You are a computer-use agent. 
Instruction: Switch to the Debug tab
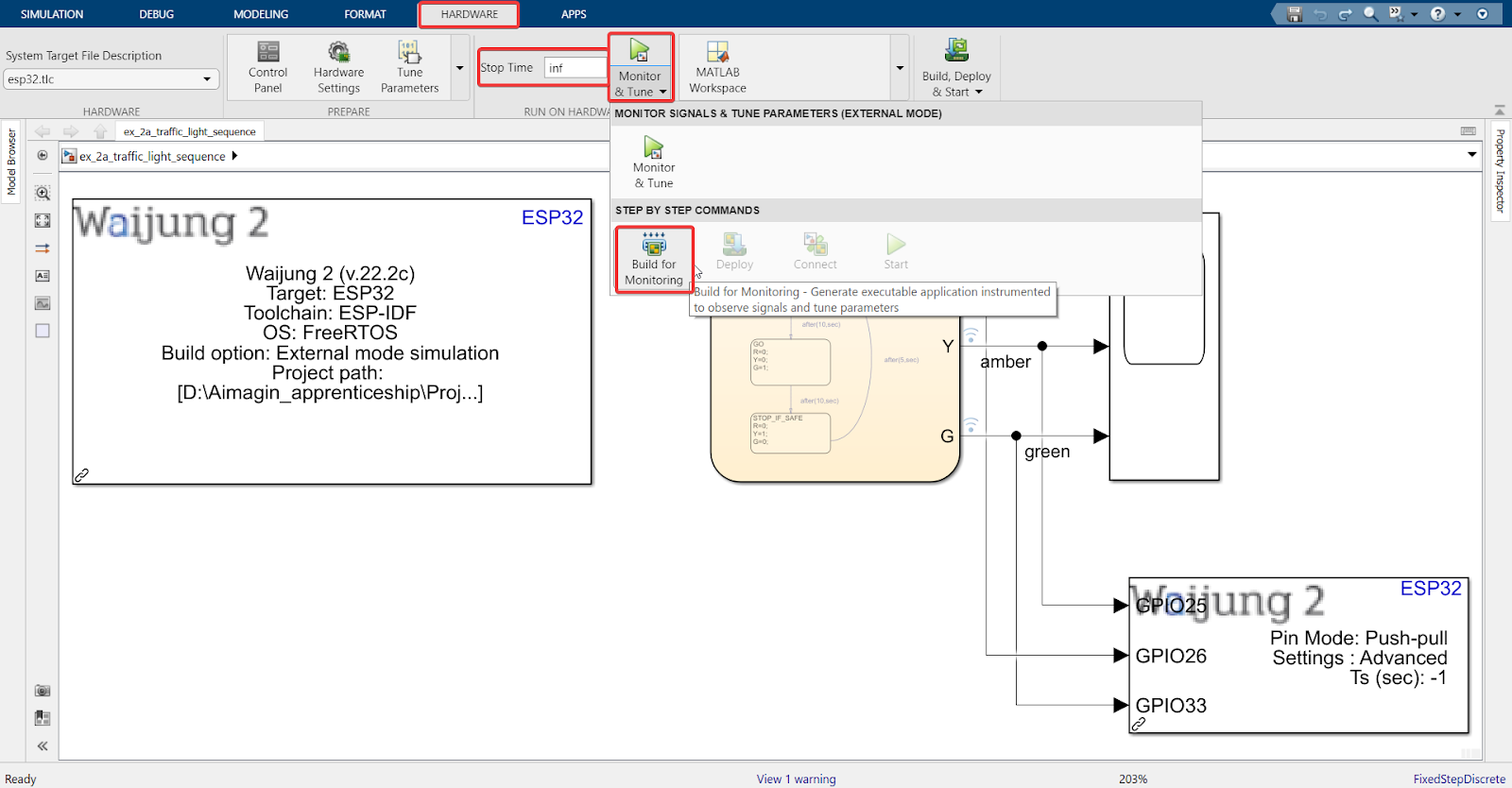[x=157, y=14]
